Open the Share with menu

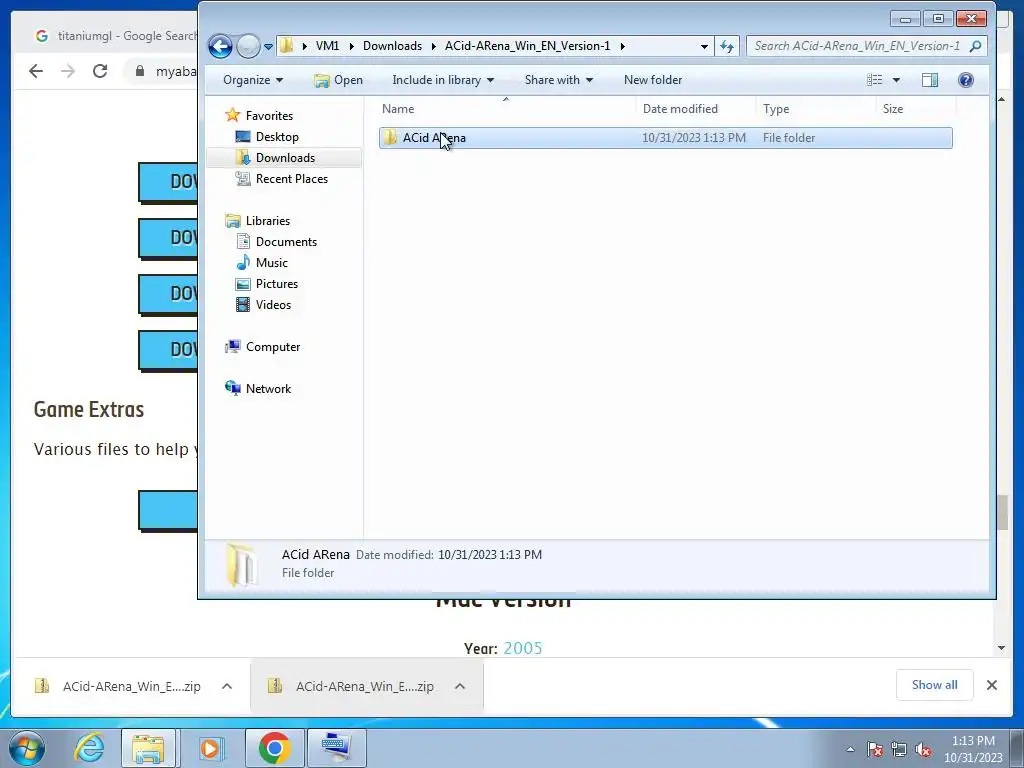pyautogui.click(x=558, y=80)
